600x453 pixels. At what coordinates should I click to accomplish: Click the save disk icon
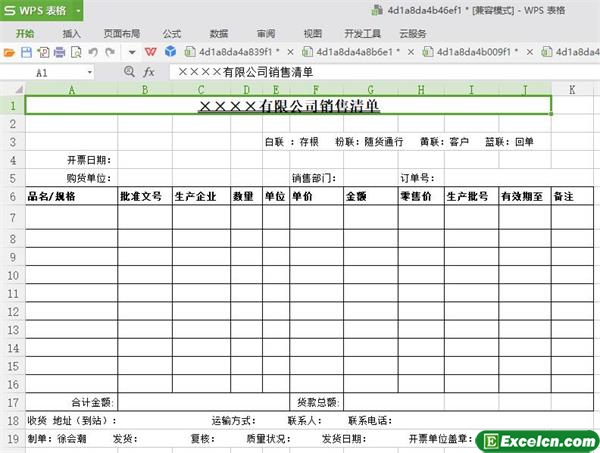click(26, 52)
